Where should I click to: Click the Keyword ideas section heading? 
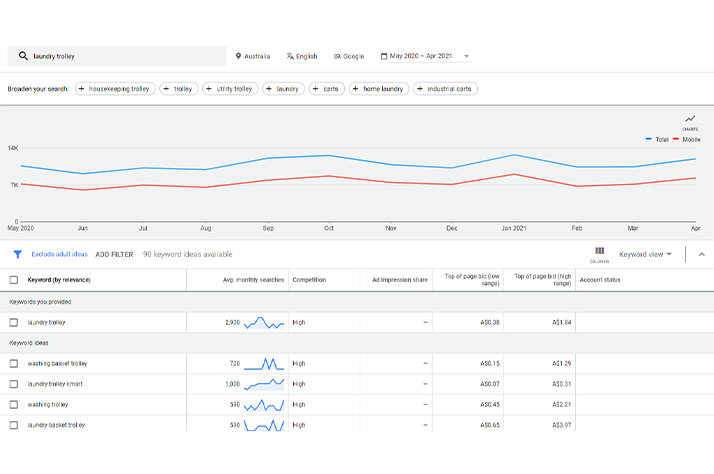(29, 343)
